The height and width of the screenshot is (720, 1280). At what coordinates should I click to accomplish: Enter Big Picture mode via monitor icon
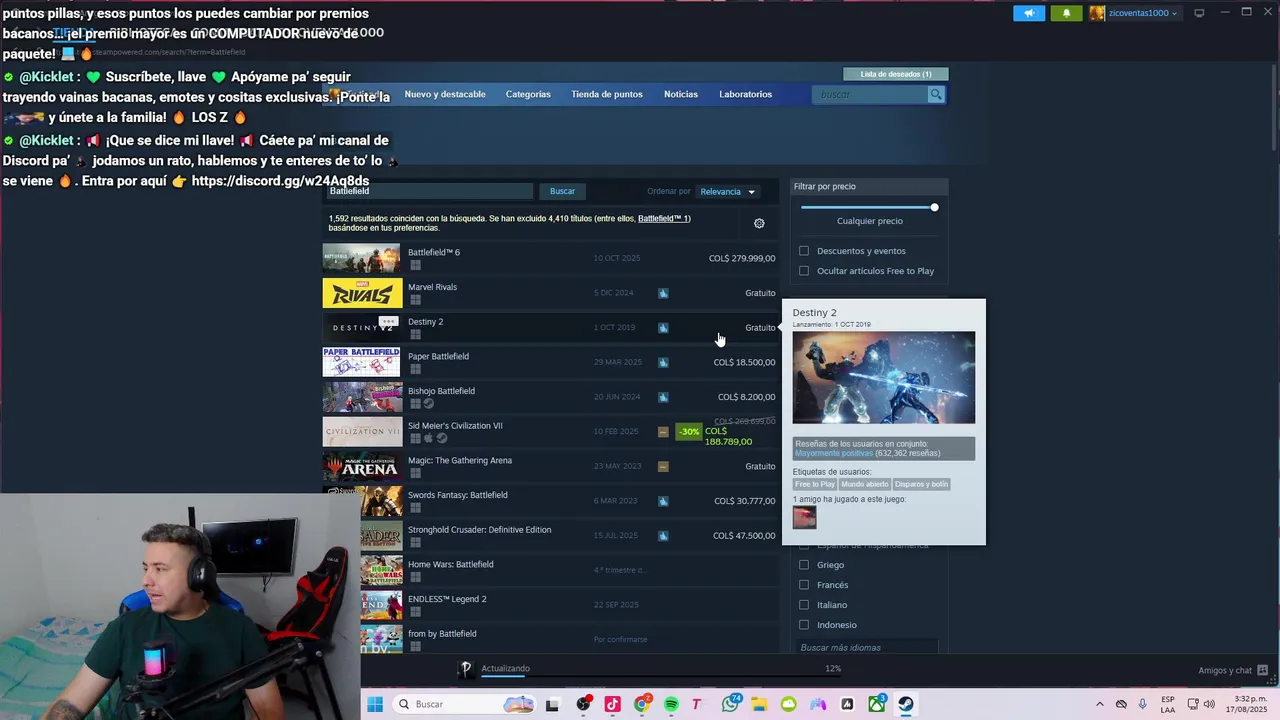1199,13
